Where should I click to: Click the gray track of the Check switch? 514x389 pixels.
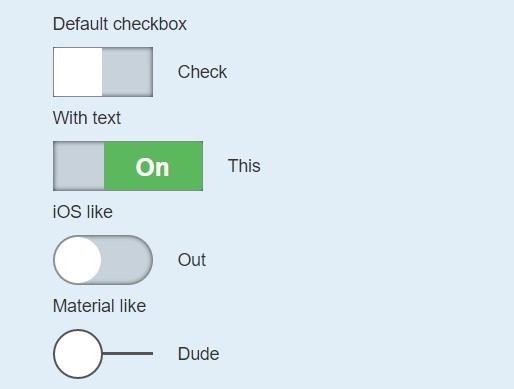coord(128,72)
